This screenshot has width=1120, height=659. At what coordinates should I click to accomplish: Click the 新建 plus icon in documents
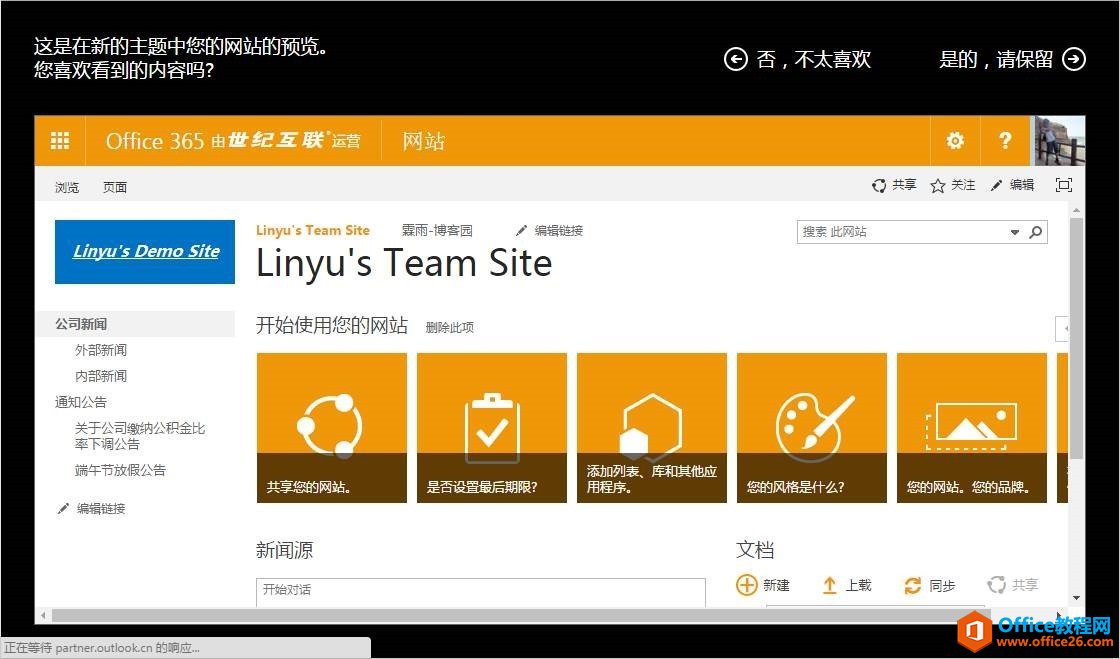746,585
